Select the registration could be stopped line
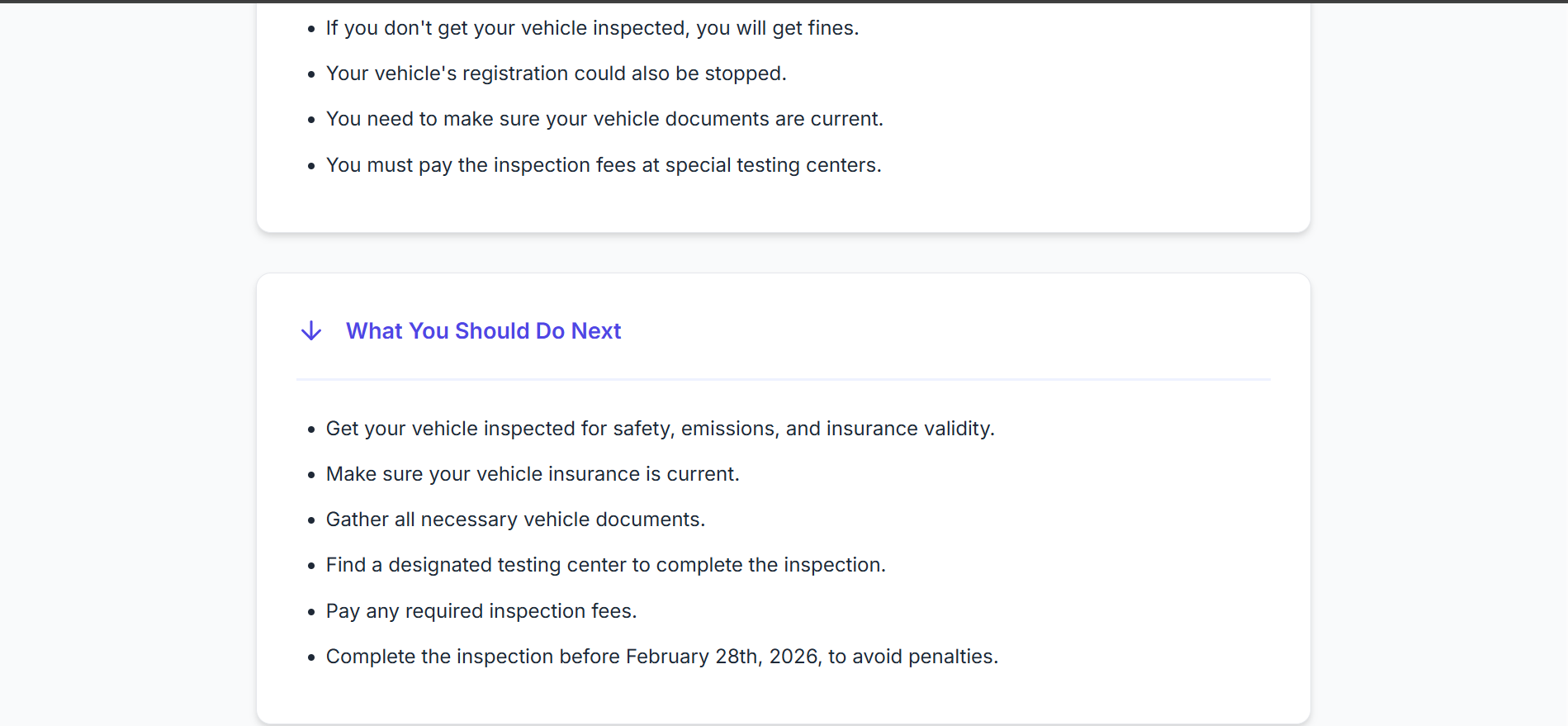 [556, 74]
